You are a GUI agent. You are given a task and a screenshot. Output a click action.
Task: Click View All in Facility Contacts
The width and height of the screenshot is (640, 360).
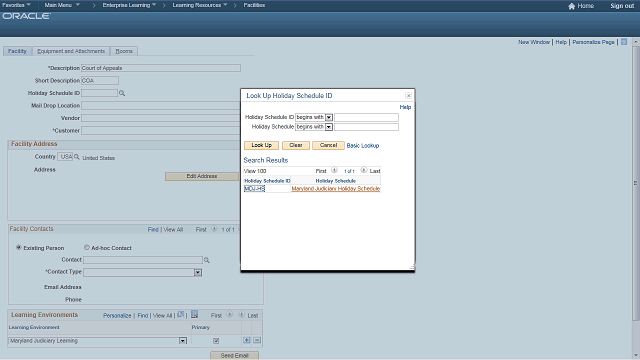tap(173, 230)
